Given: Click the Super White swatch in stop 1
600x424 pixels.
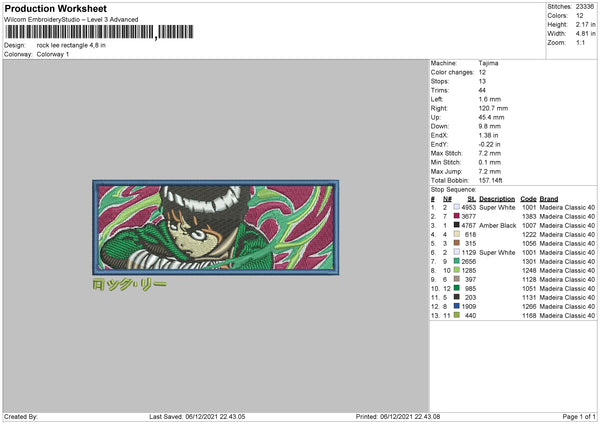Looking at the screenshot, I should 455,208.
